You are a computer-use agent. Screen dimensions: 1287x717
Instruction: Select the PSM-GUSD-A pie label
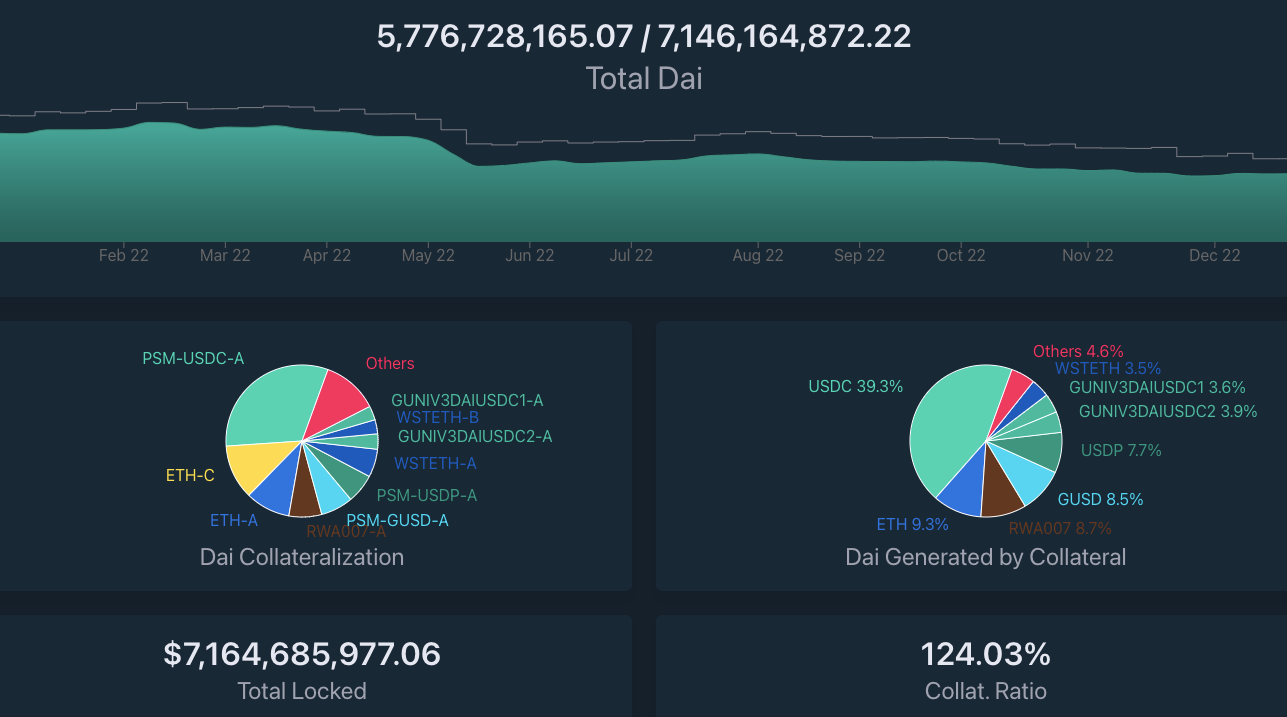click(397, 520)
